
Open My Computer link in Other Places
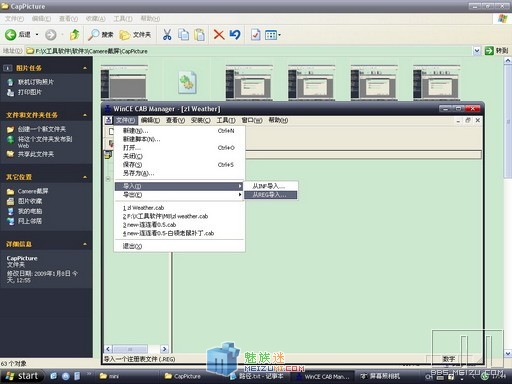[x=30, y=211]
